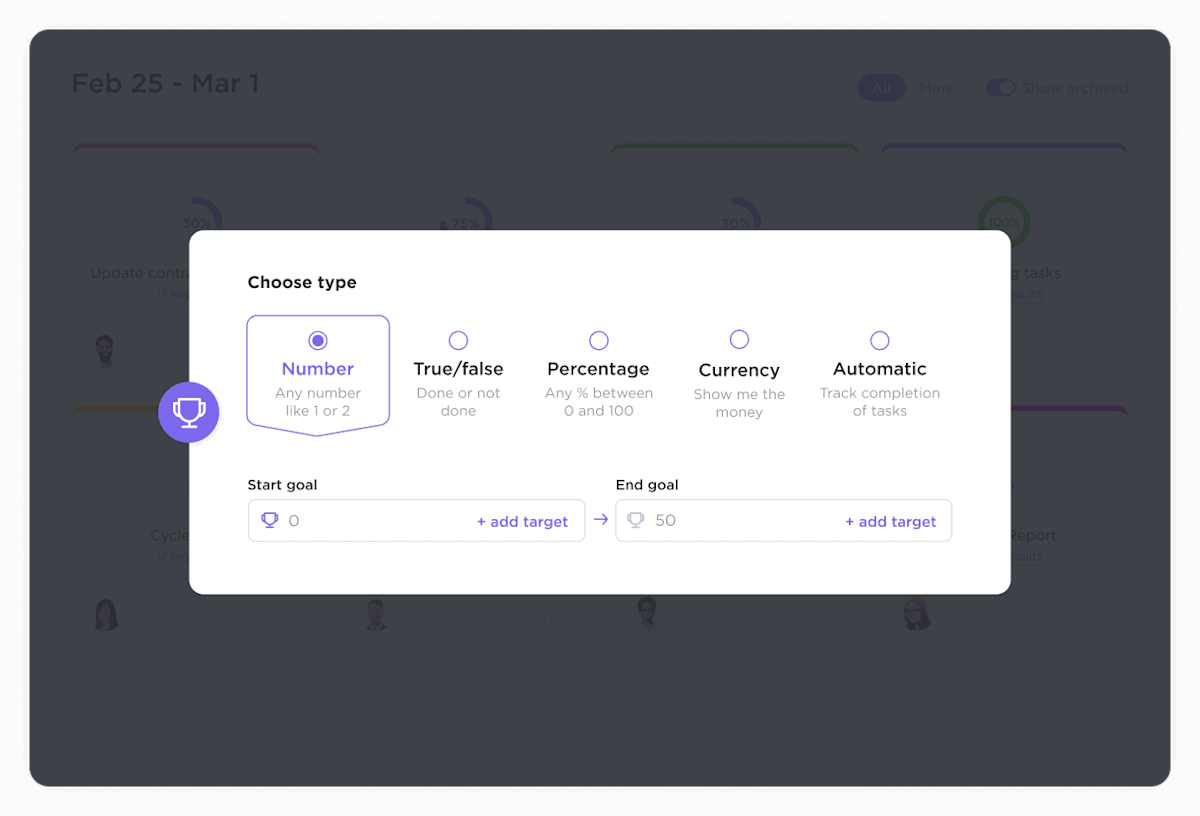Switch to the All filter
Viewport: 1200px width, 816px height.
(x=881, y=88)
